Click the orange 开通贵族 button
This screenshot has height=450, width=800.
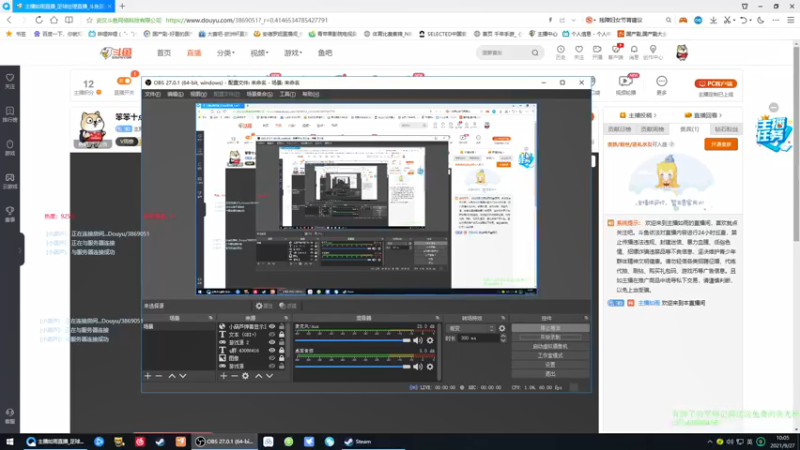[x=721, y=144]
